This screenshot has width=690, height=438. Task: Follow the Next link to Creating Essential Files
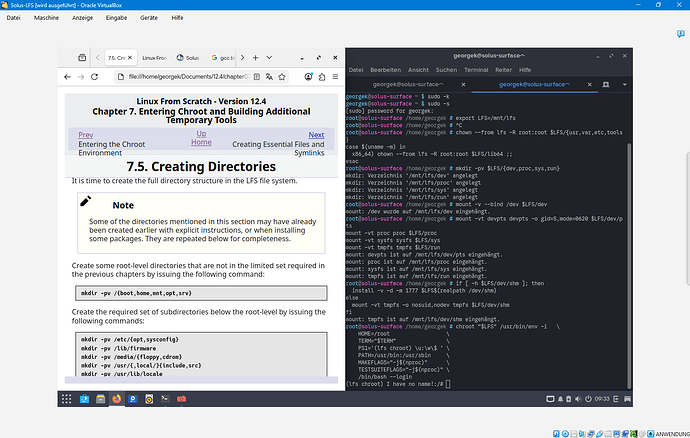tap(316, 134)
